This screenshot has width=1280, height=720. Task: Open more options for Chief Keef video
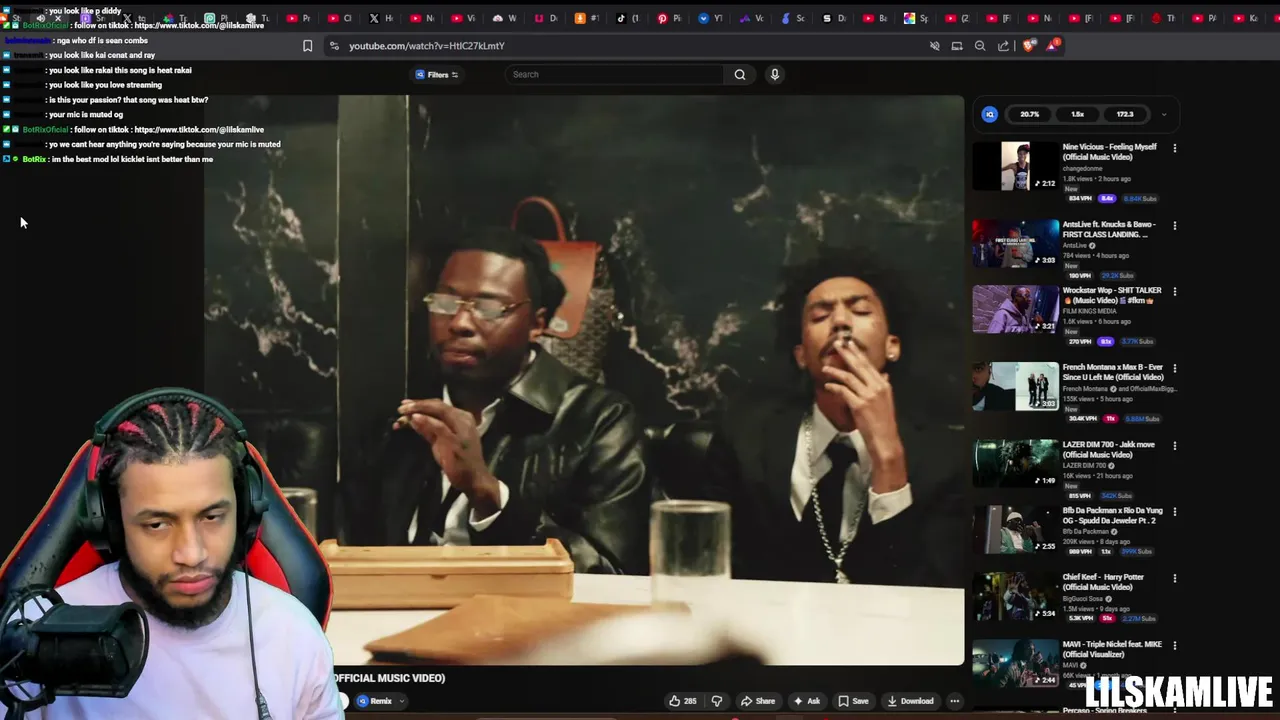point(1174,579)
